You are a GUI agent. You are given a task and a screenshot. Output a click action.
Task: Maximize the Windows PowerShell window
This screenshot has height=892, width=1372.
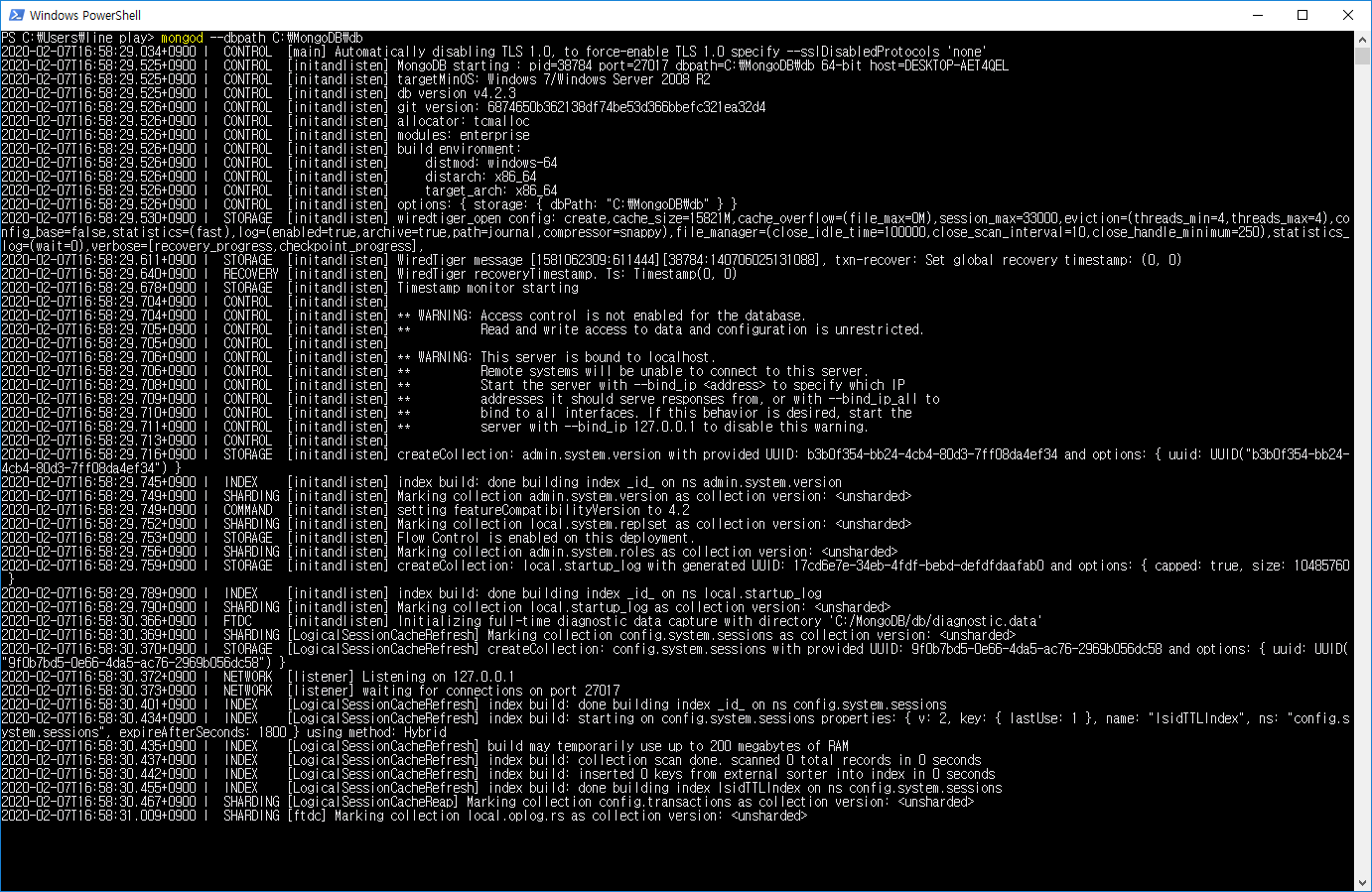coord(1303,15)
